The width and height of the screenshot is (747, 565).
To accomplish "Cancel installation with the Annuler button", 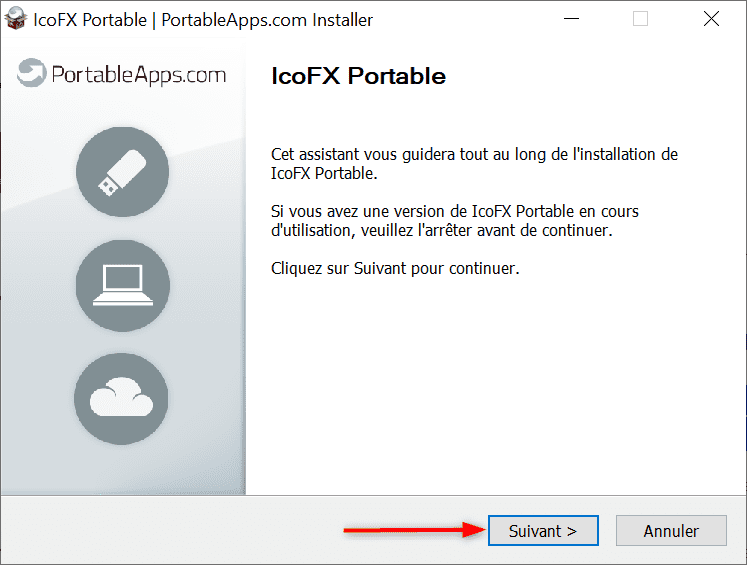I will click(x=671, y=530).
